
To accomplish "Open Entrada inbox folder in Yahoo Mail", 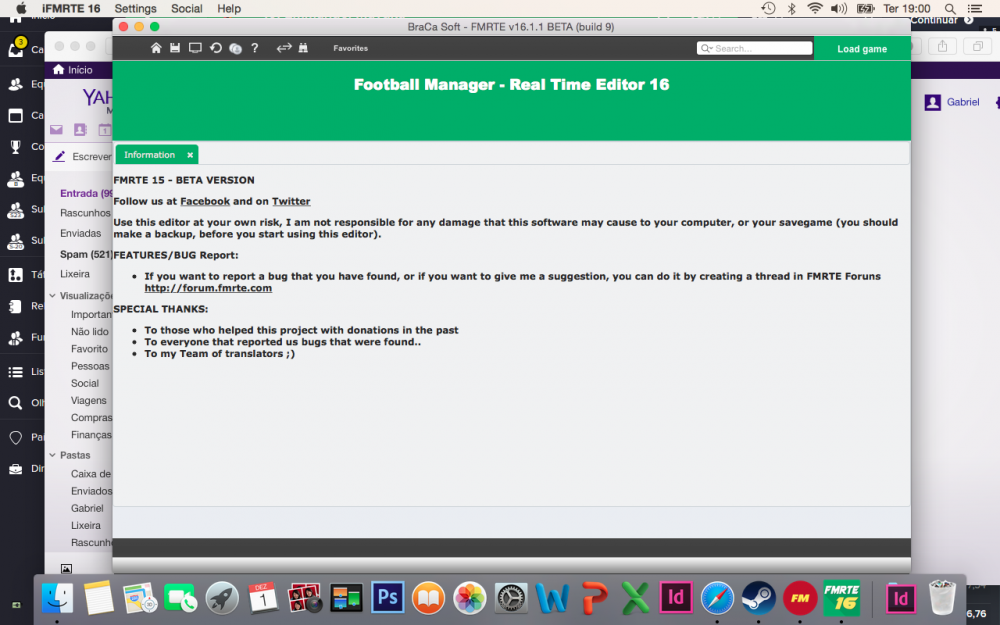I will pos(86,193).
